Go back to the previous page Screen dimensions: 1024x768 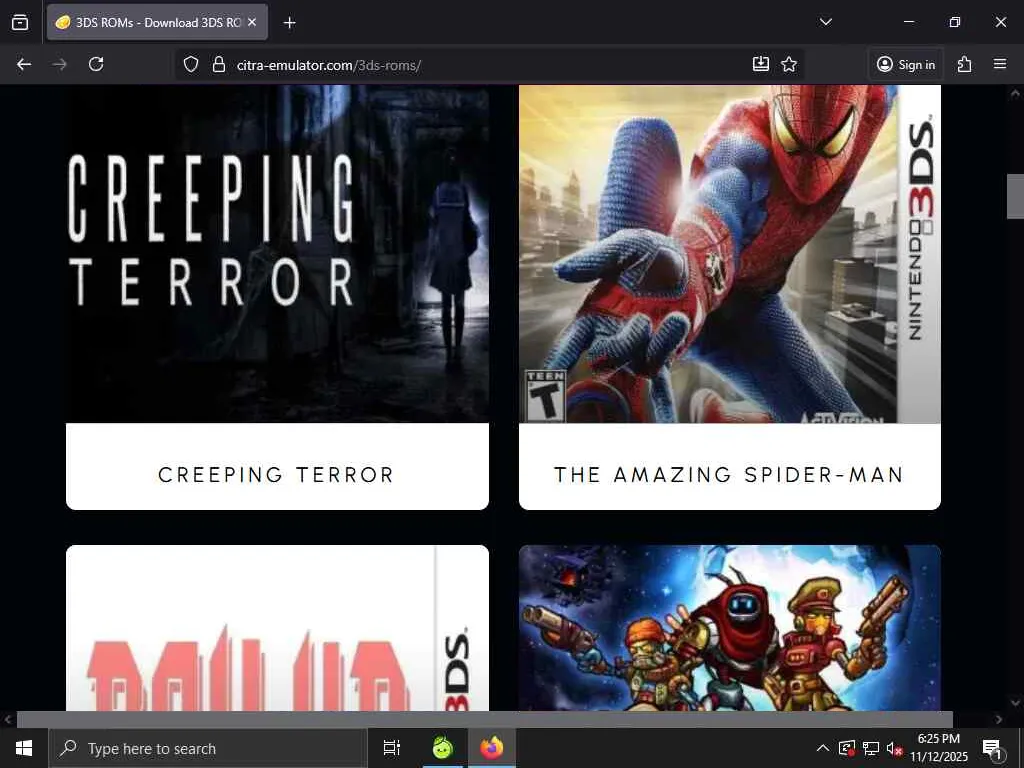[x=24, y=64]
